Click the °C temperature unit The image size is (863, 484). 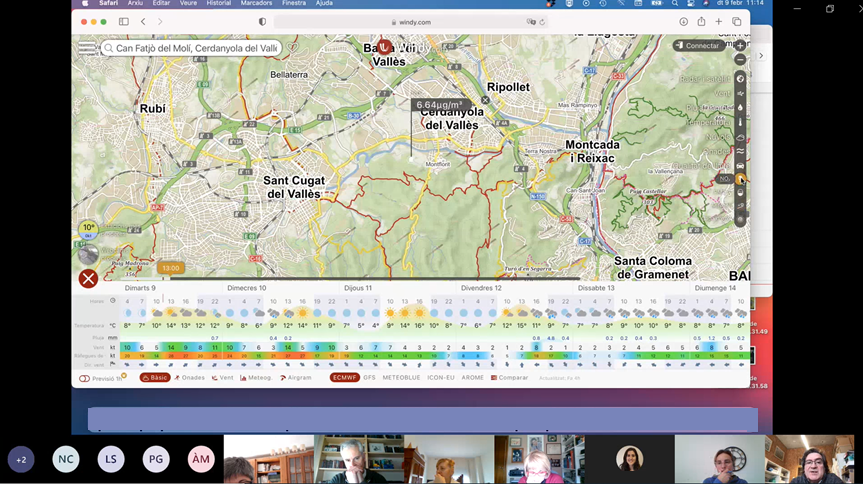pos(113,325)
